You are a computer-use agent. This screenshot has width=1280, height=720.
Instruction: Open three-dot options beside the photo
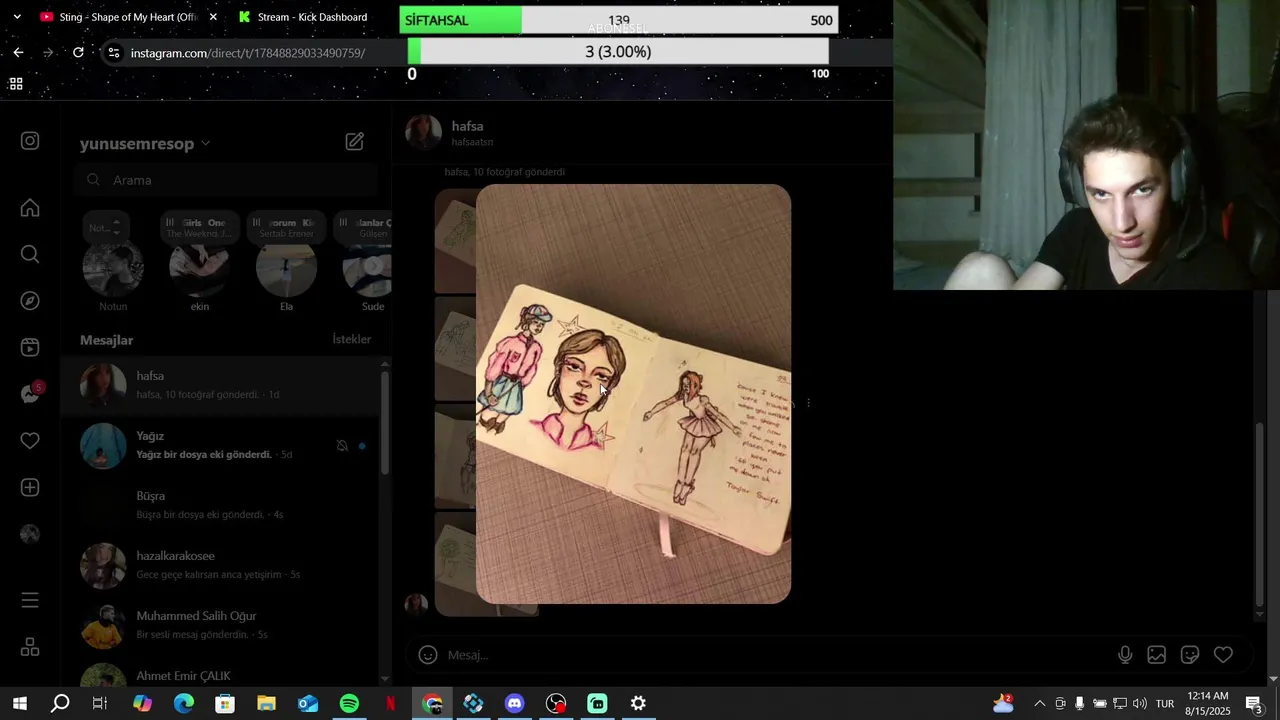808,403
